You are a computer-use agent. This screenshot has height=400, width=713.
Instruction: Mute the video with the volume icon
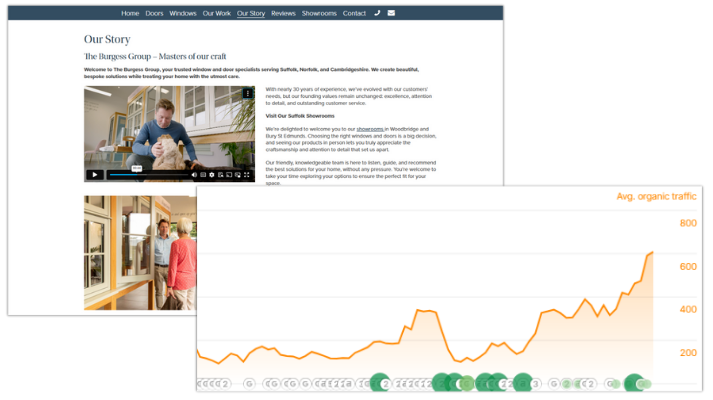[x=194, y=175]
